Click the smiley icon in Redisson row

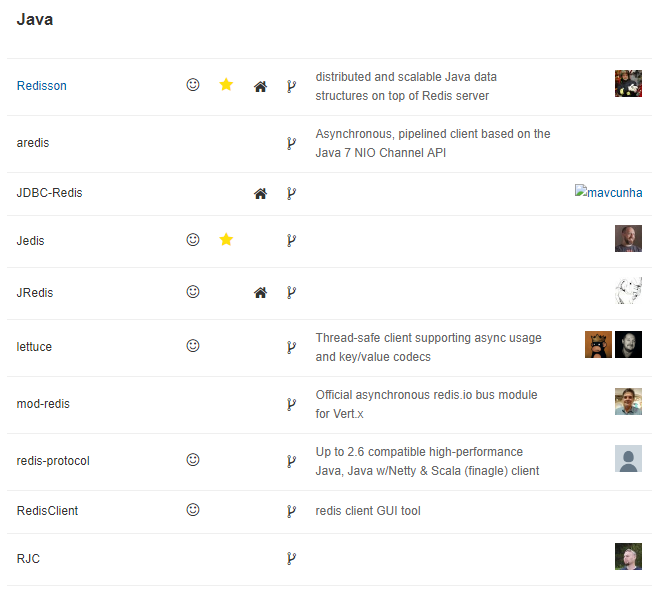coord(193,85)
